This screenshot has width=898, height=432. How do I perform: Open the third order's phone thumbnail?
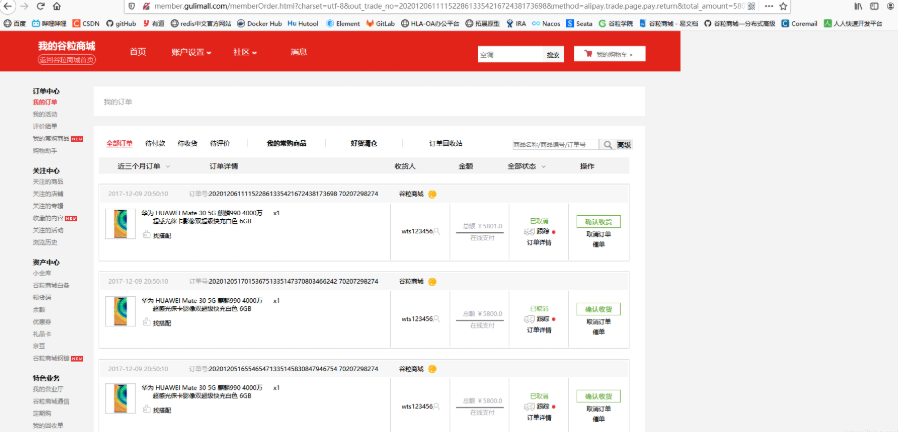click(x=120, y=398)
